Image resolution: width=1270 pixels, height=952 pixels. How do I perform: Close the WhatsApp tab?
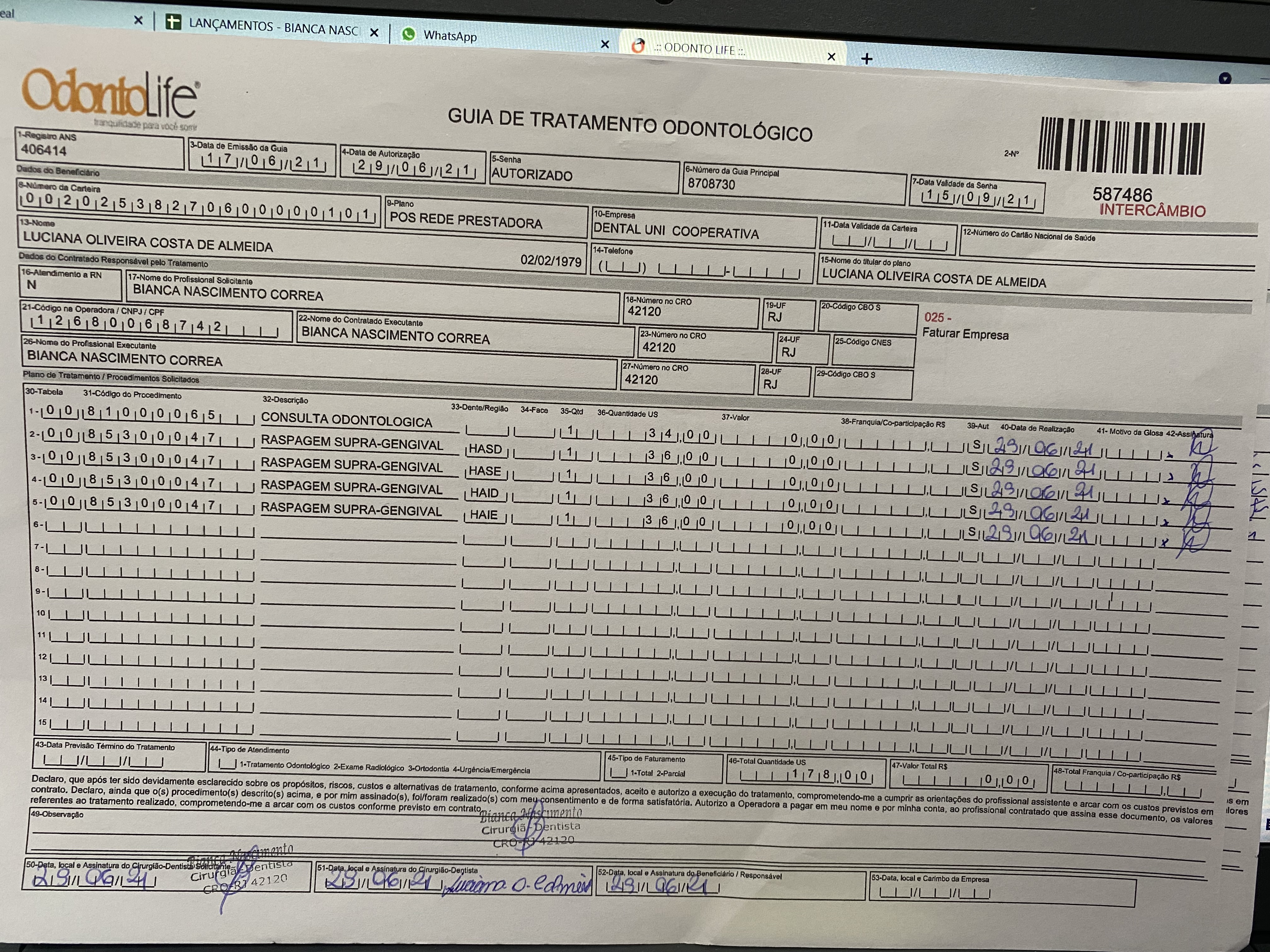tap(604, 44)
